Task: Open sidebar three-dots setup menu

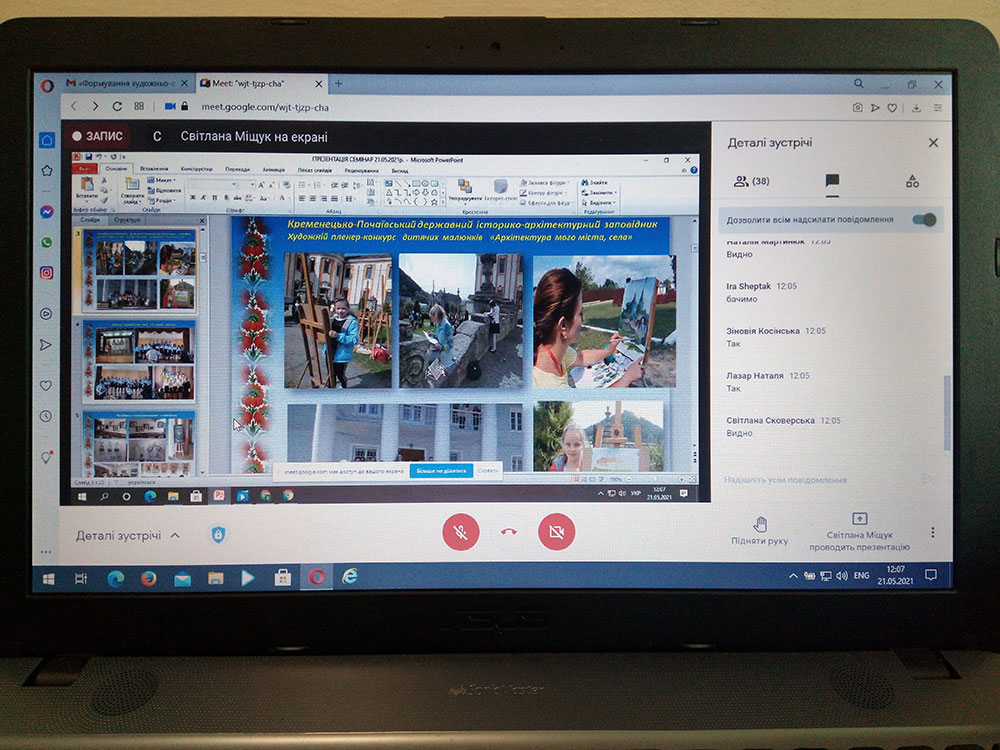Action: (46, 552)
